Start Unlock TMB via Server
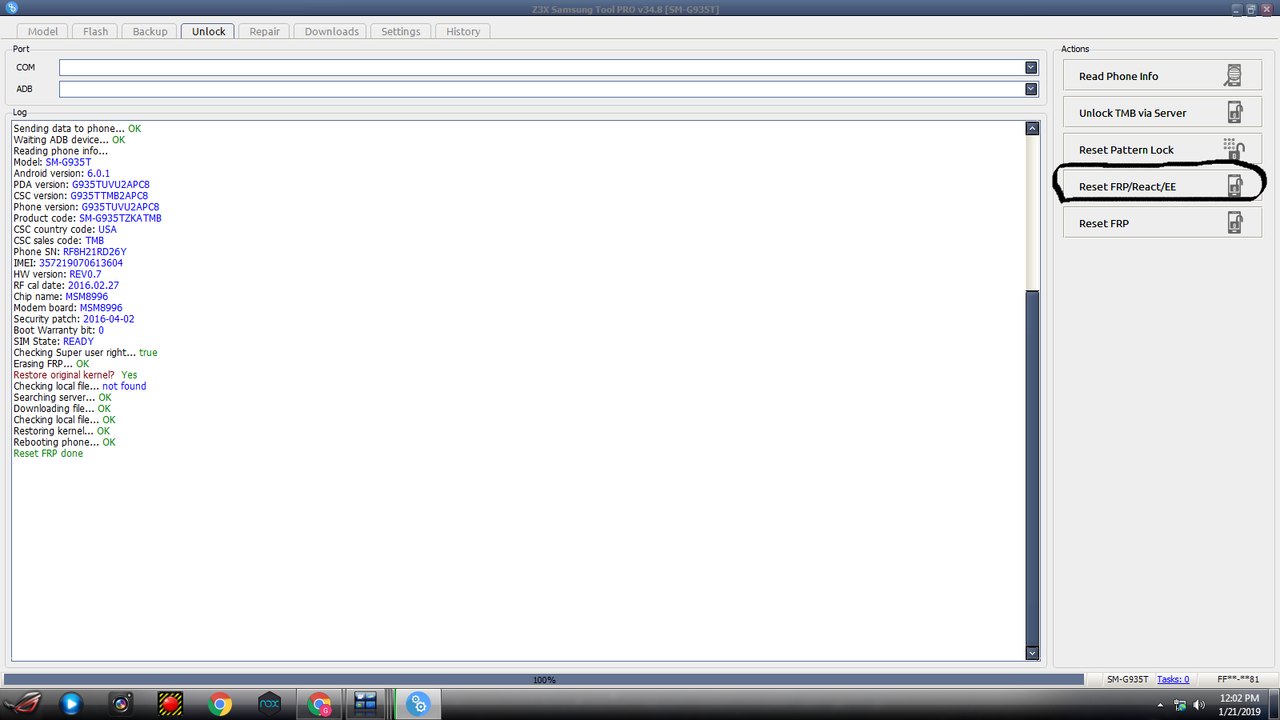Screen dimensions: 1280x720 pyautogui.click(x=1162, y=113)
